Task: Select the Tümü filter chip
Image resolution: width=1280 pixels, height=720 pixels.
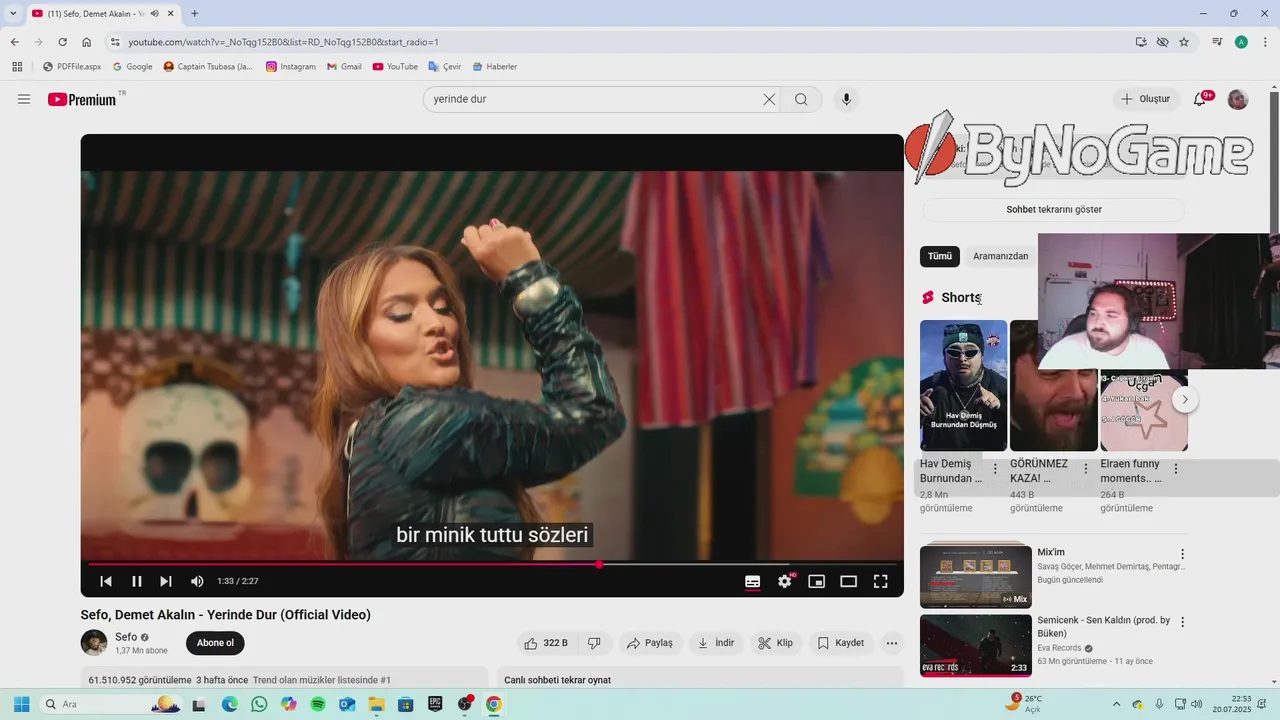Action: coord(940,256)
